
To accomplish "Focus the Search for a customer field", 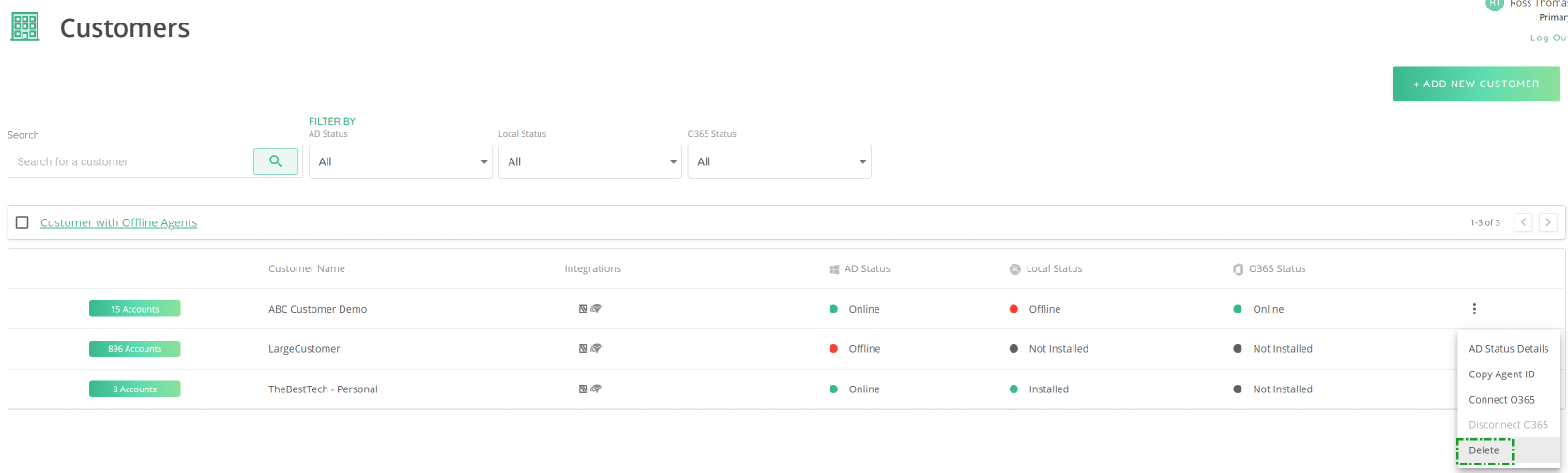I will point(130,161).
